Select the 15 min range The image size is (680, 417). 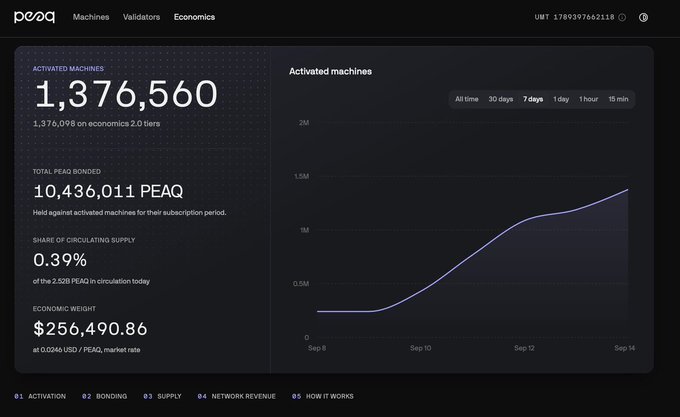(618, 99)
